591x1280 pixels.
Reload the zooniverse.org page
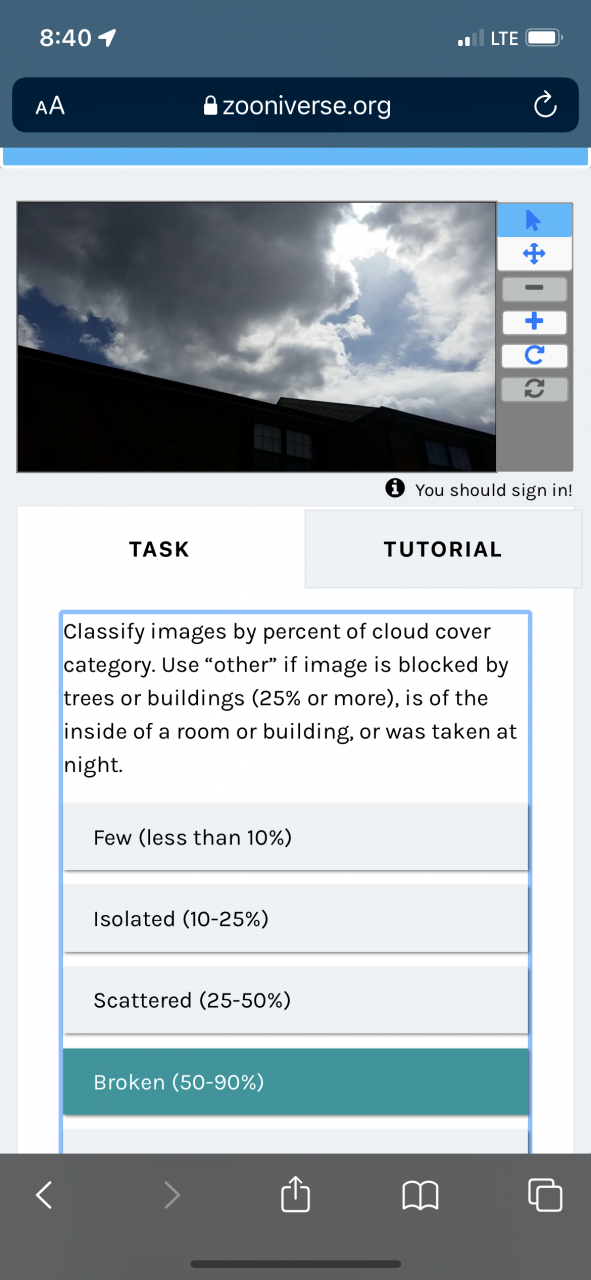(544, 105)
